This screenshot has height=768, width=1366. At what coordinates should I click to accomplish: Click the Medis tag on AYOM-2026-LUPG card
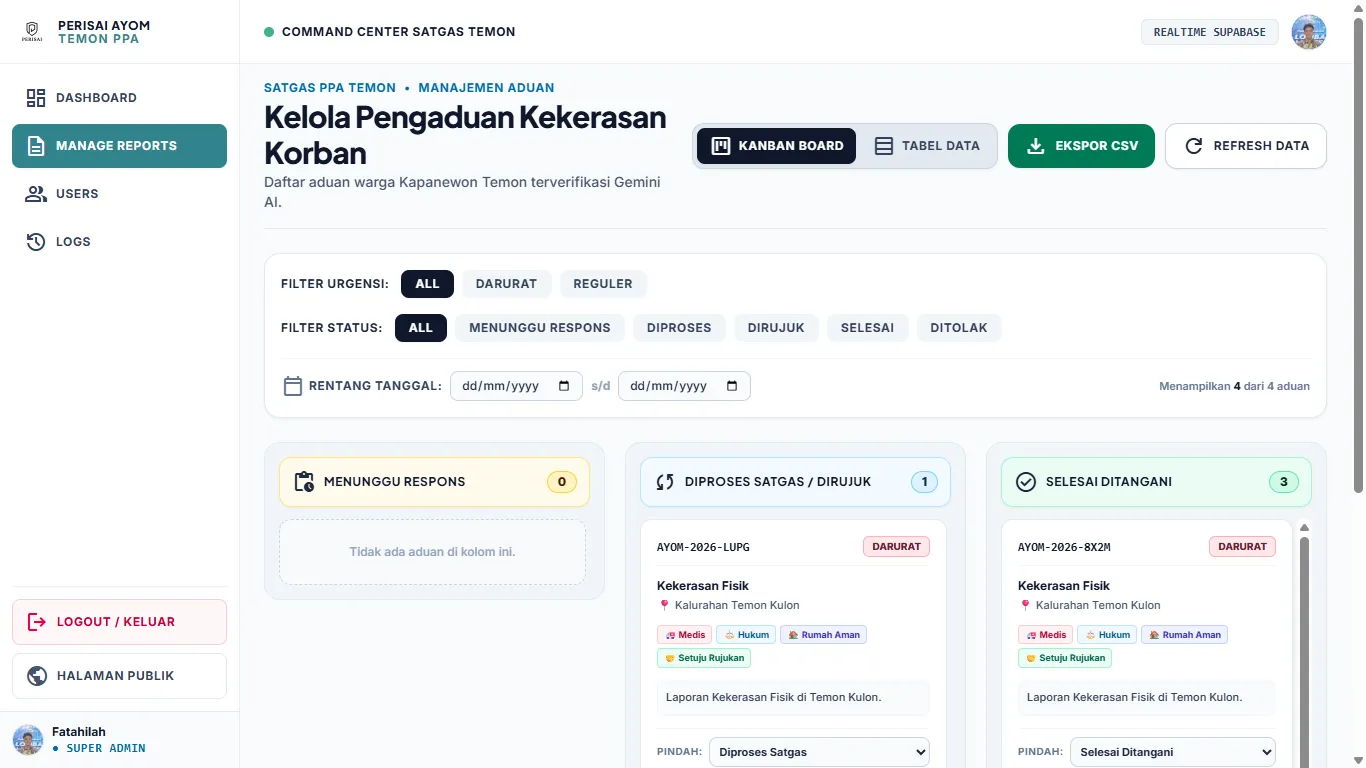click(684, 635)
